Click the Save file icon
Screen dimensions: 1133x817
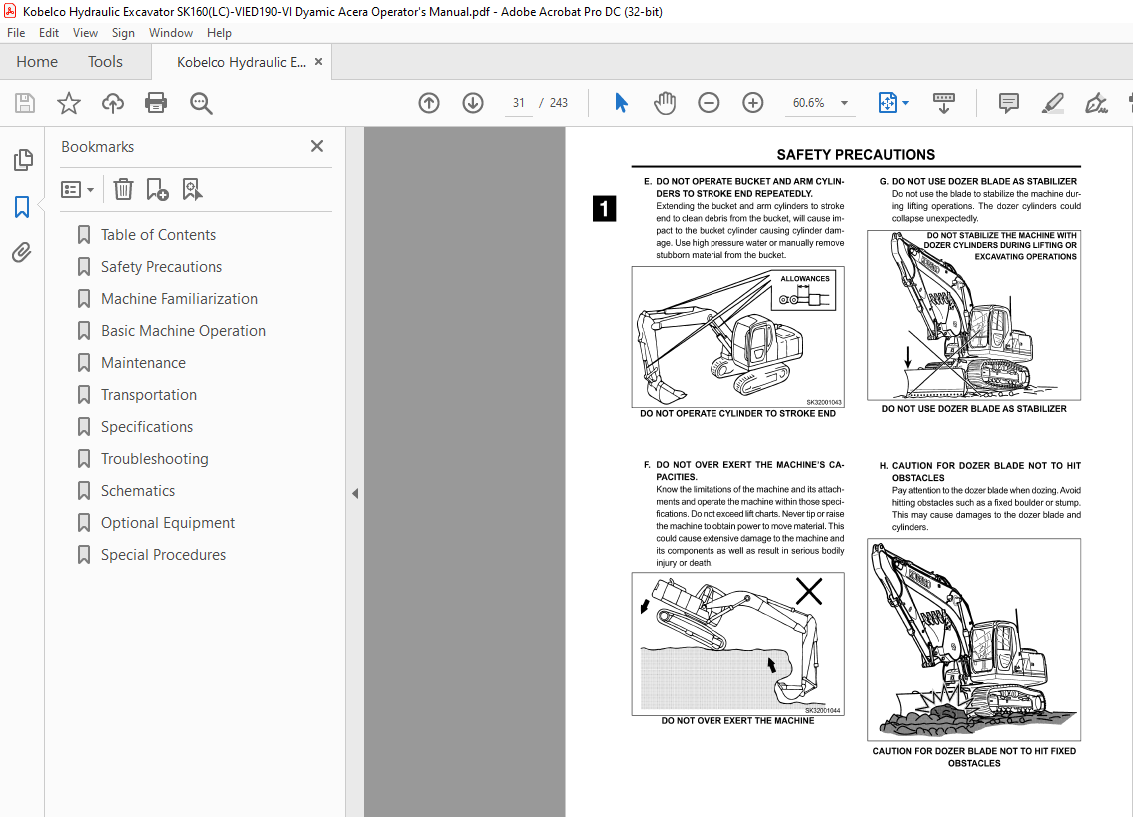[x=25, y=103]
